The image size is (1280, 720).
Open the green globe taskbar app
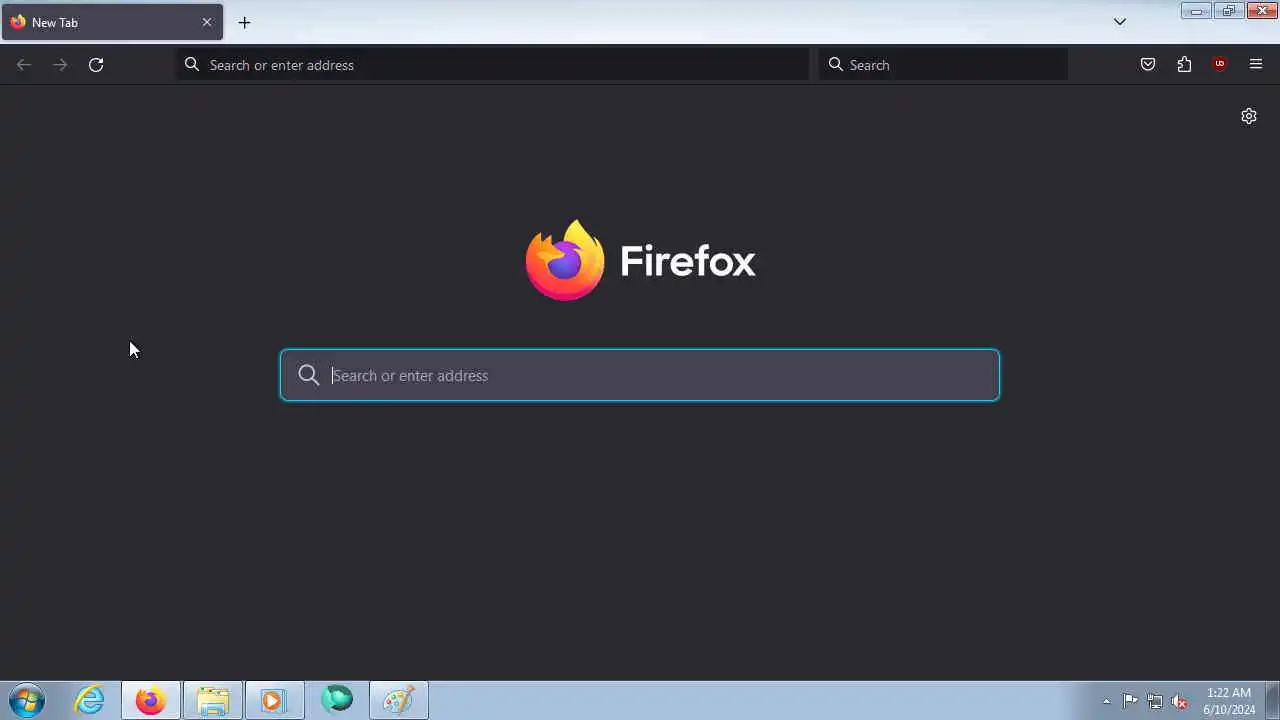point(337,699)
